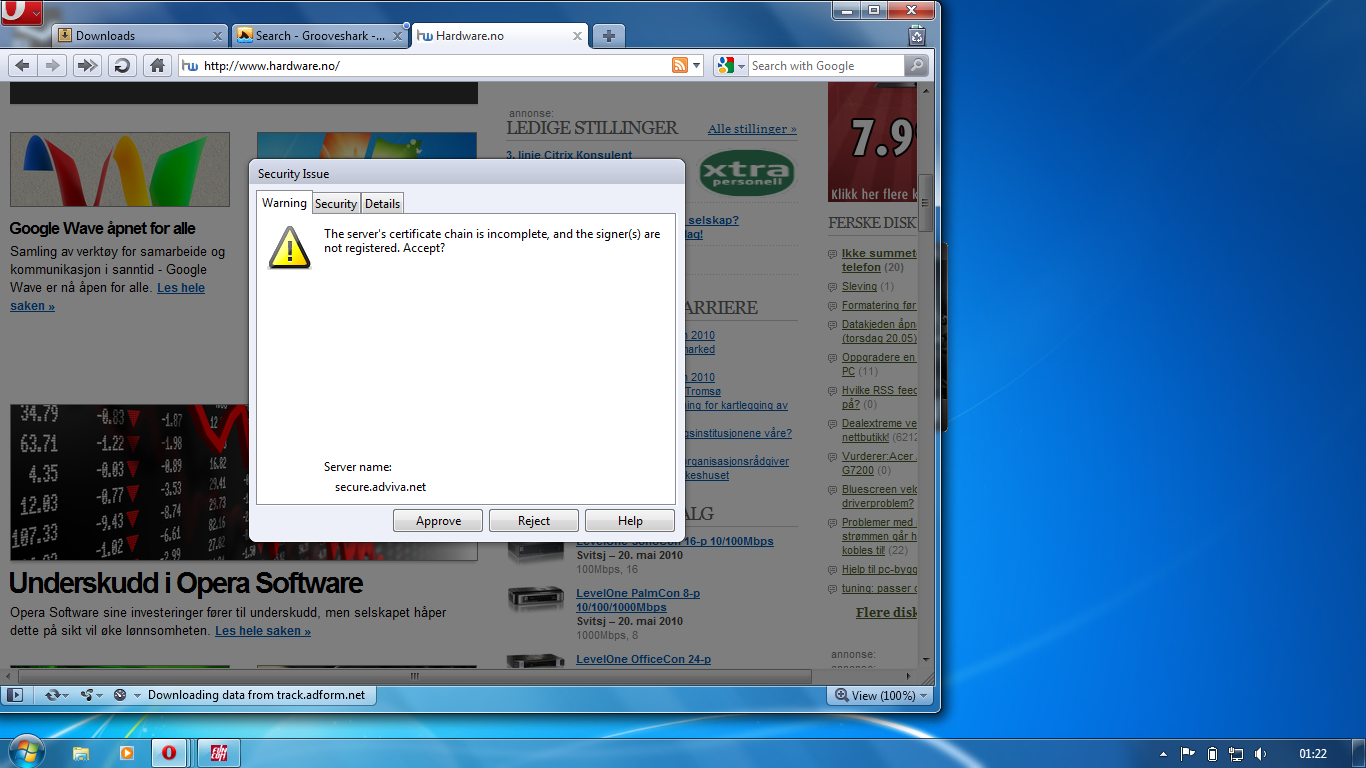Click the Action Center flag tray icon
1366x768 pixels.
coord(1188,754)
